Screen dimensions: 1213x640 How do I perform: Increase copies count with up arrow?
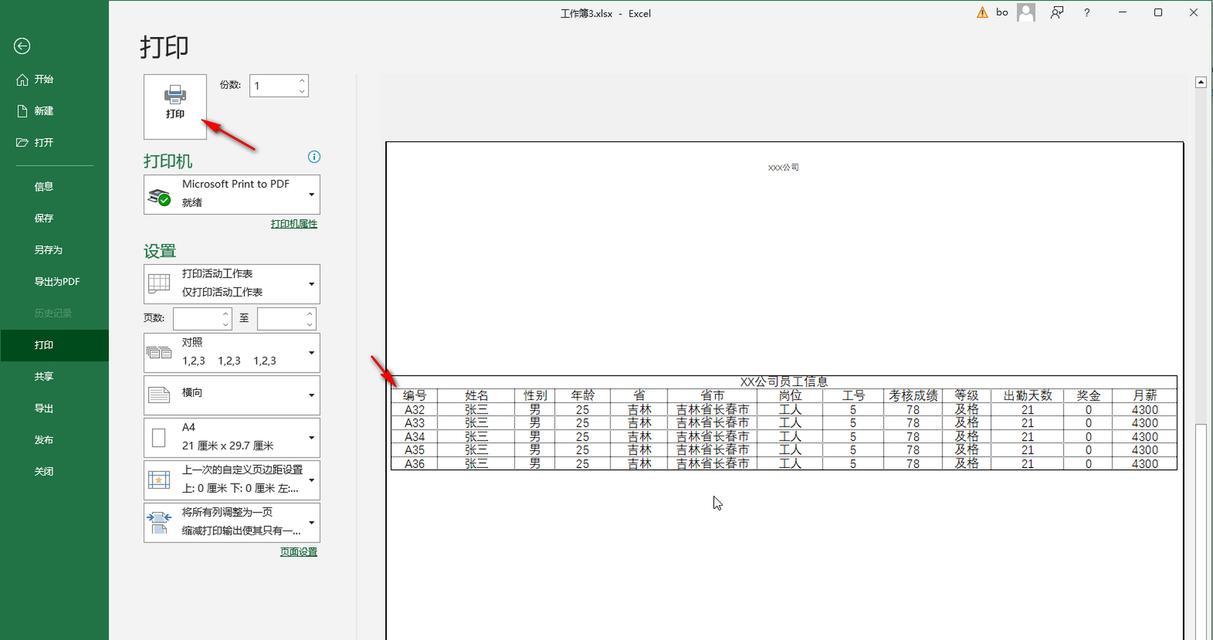(302, 80)
